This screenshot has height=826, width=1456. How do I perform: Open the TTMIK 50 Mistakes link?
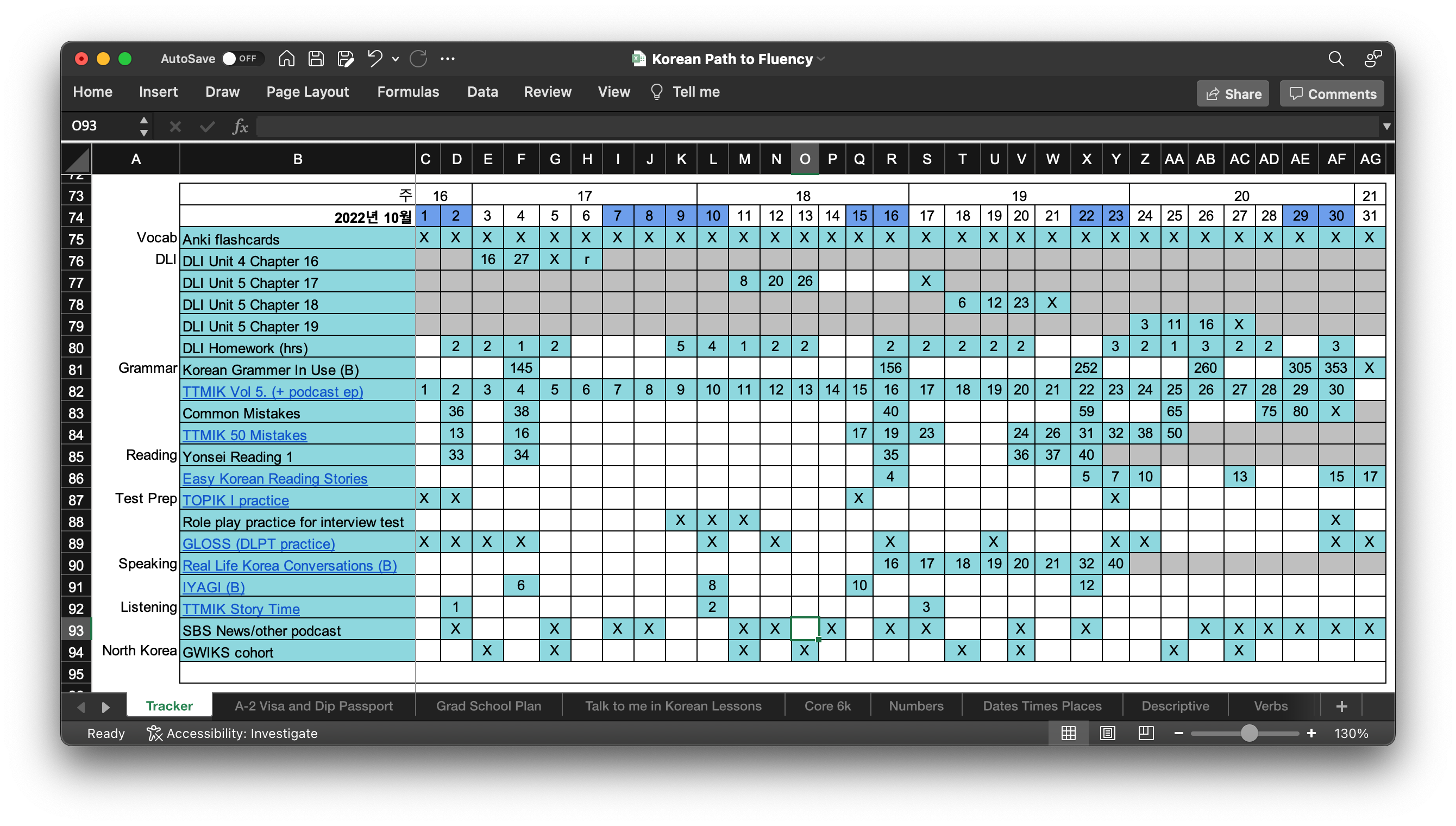click(x=244, y=435)
